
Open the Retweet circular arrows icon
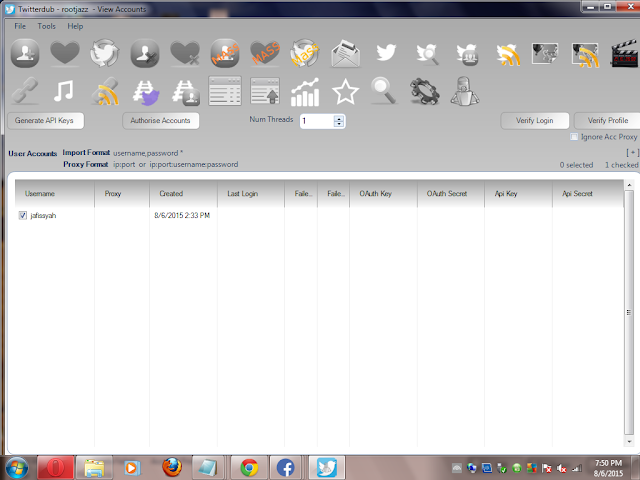104,53
